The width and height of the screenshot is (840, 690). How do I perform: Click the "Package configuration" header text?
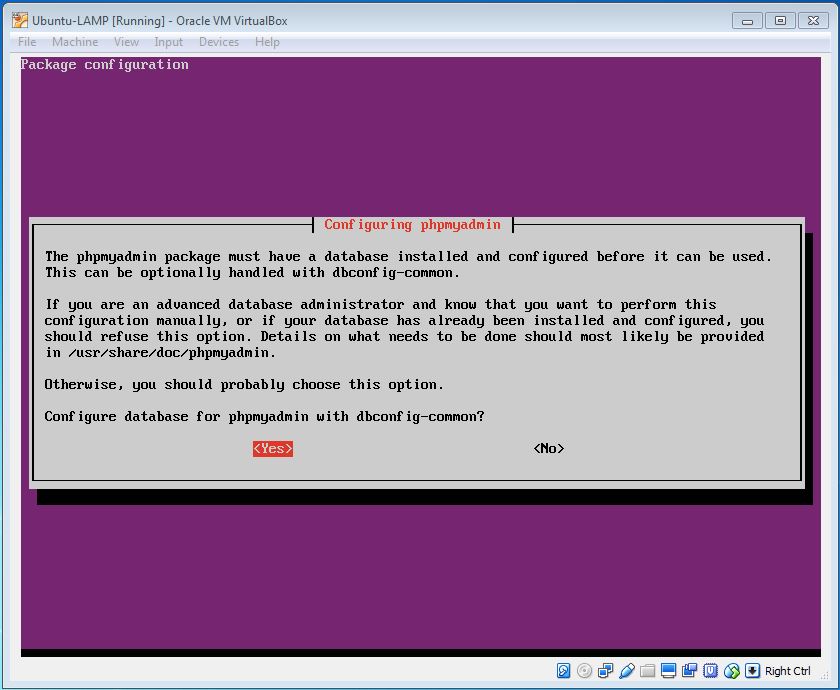point(104,65)
